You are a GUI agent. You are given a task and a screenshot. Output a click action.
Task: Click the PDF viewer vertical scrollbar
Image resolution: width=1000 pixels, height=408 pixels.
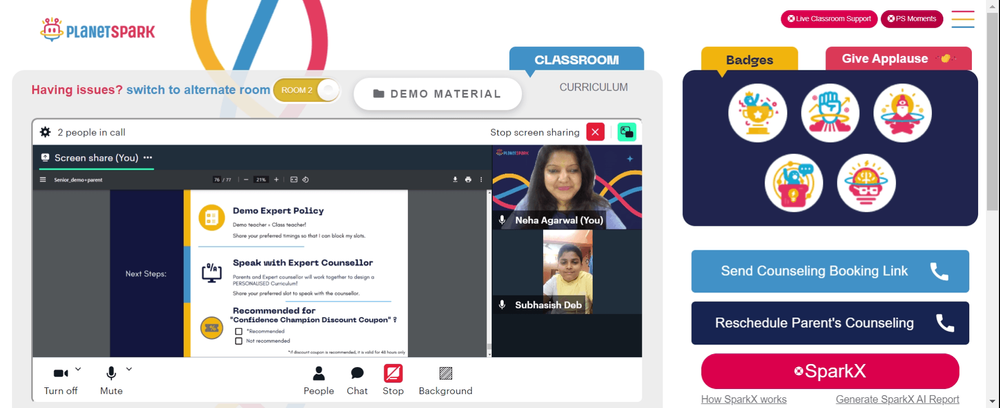tap(489, 272)
